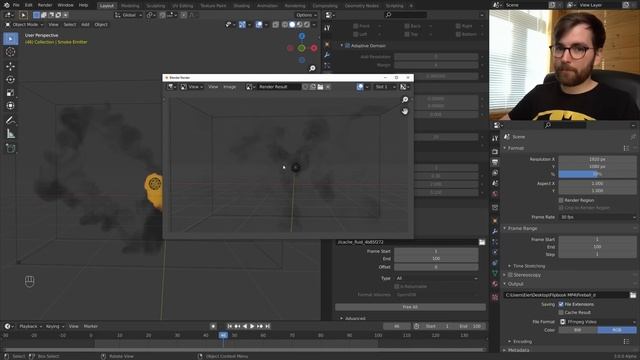Jump to the timeline end frame
This screenshot has width=640, height=360.
(x=268, y=326)
